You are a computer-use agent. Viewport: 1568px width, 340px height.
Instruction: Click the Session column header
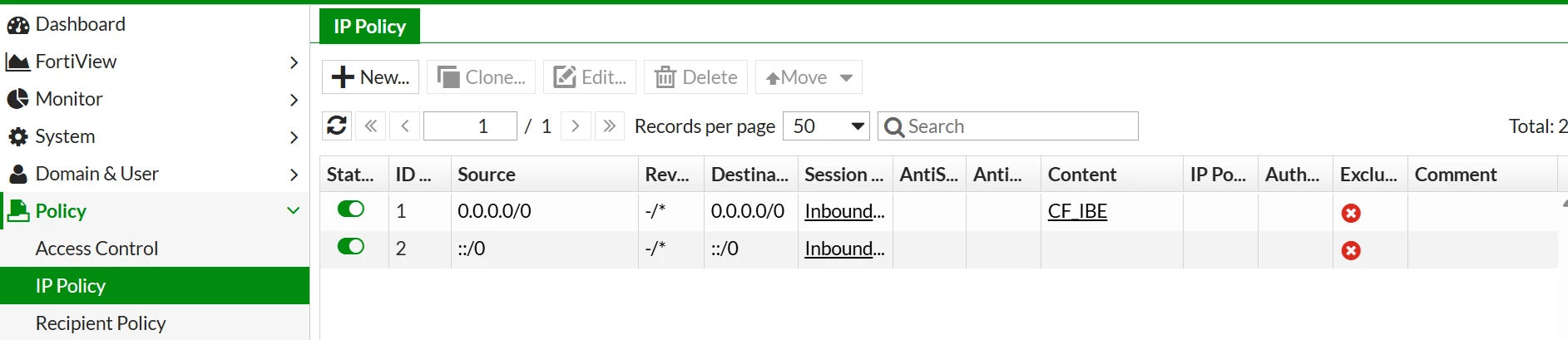coord(845,175)
